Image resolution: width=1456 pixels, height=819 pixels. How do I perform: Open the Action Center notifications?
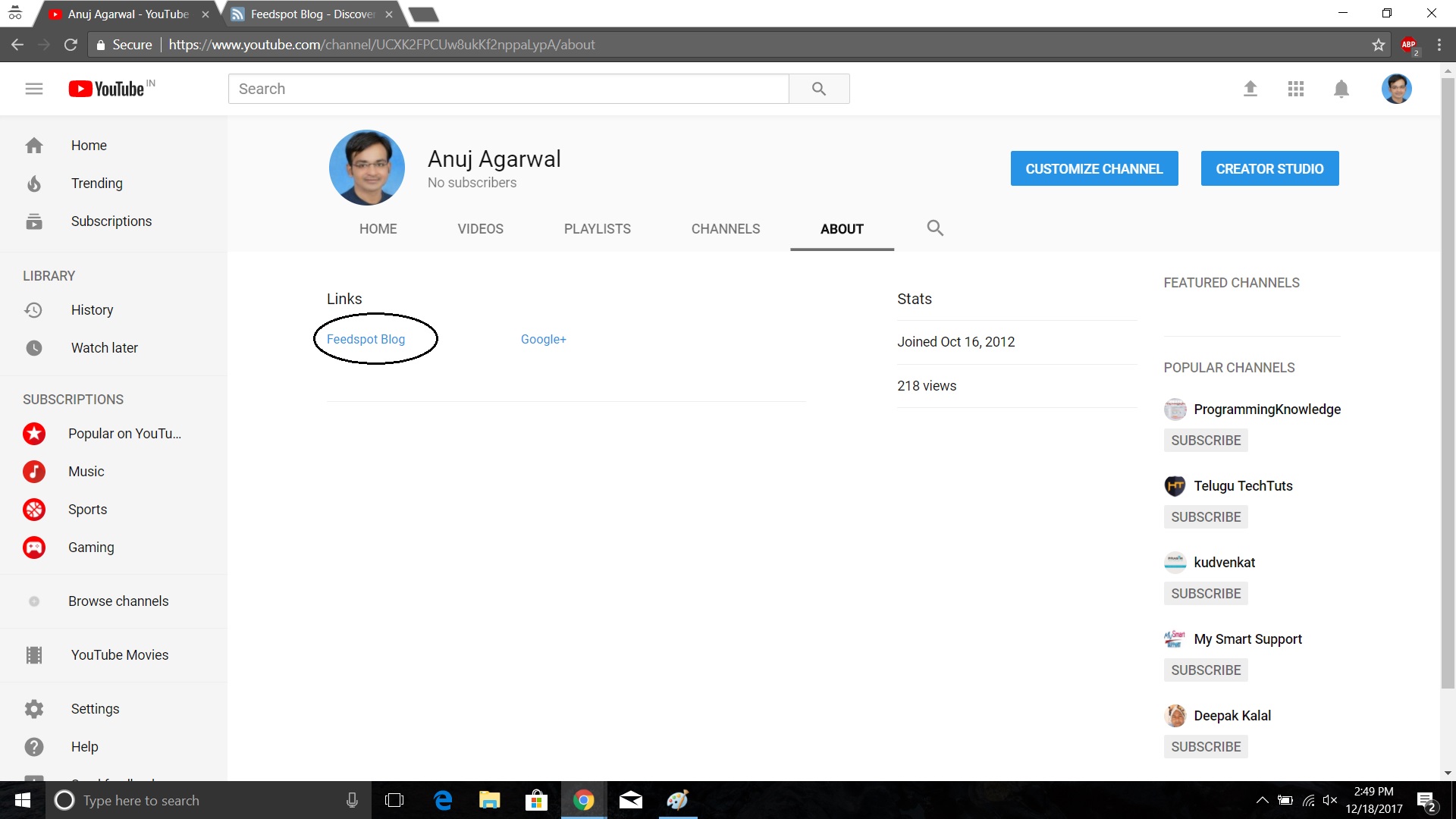[x=1426, y=801]
